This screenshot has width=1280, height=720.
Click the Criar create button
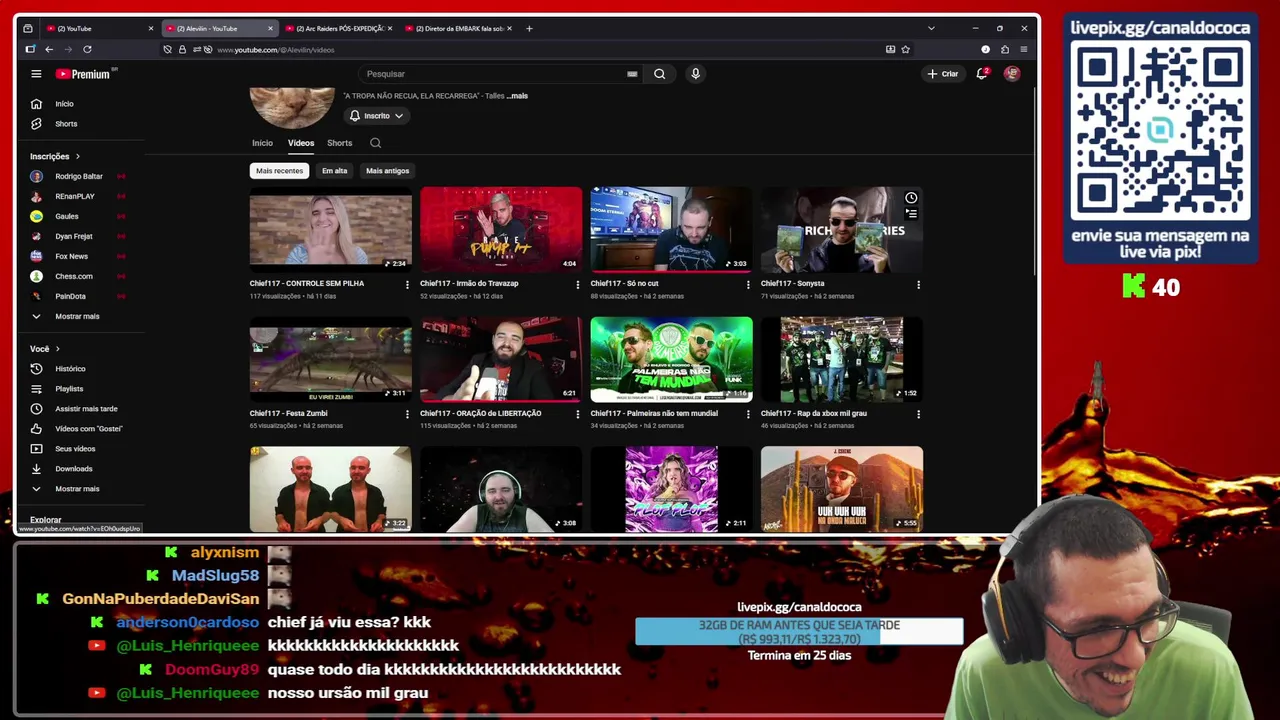coord(942,74)
